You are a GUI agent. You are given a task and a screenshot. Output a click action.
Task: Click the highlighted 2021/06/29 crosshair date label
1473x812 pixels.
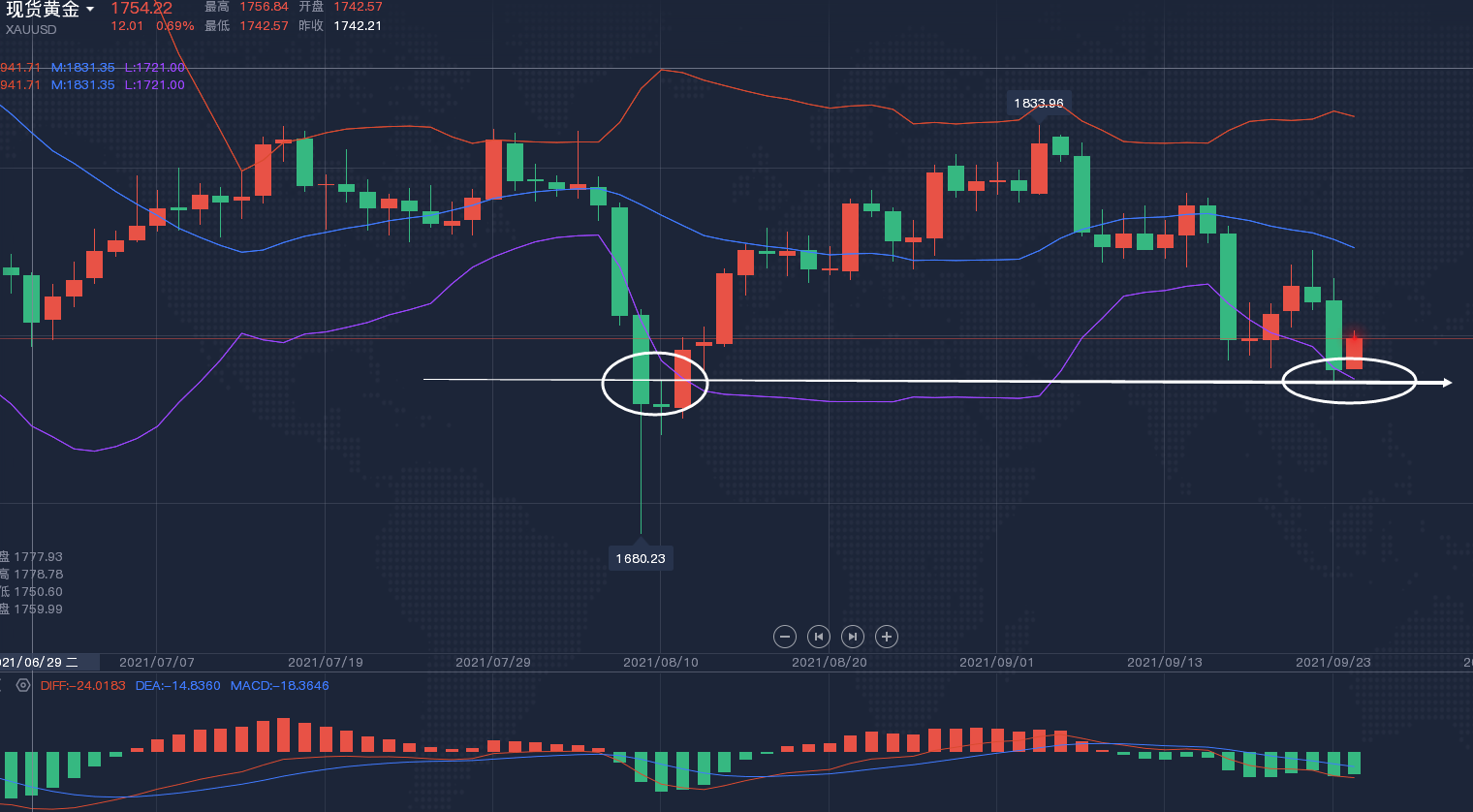[48, 663]
